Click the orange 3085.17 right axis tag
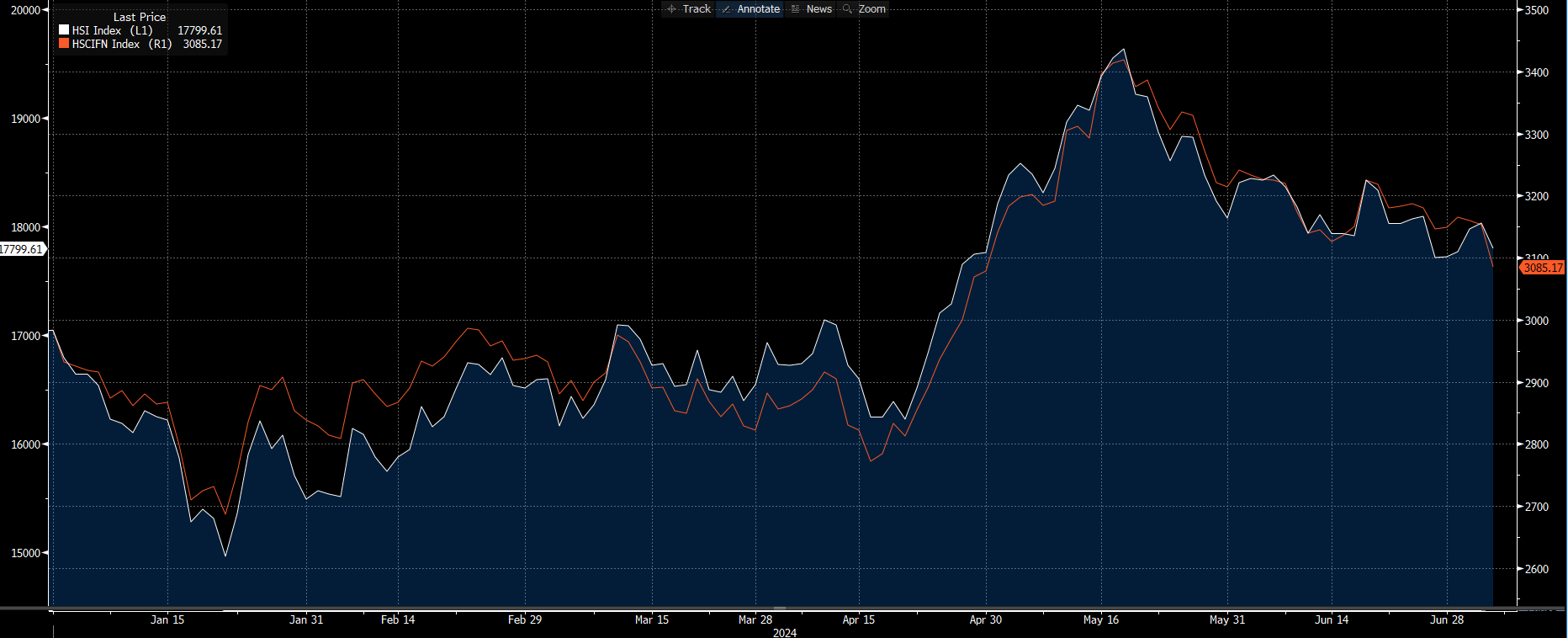1568x638 pixels. tap(1543, 268)
